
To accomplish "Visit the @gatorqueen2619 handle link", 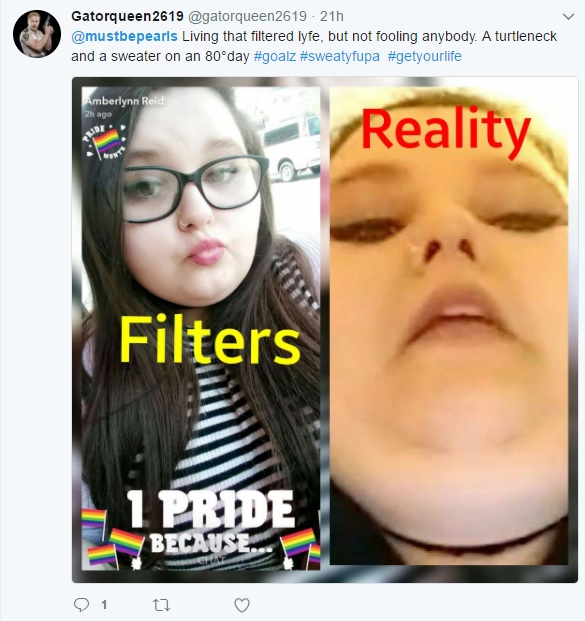I will coord(247,16).
